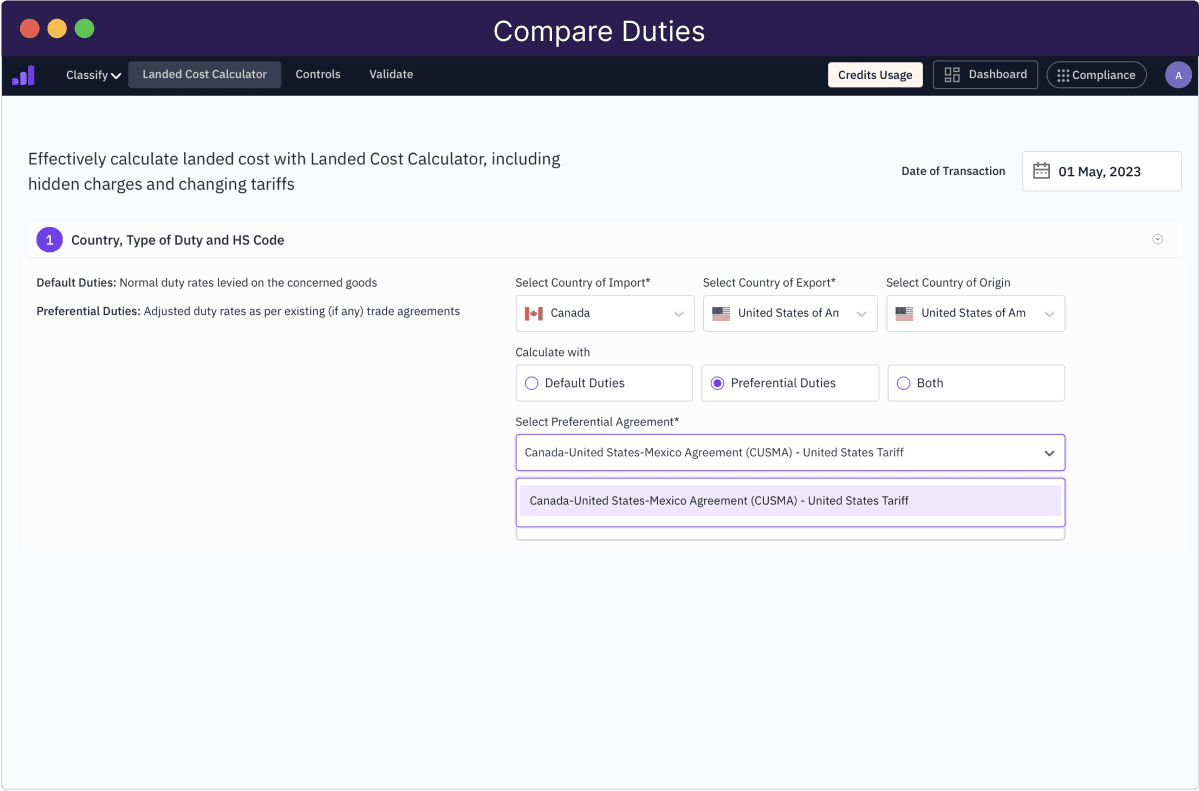Click the Dashboard grid icon

click(951, 74)
